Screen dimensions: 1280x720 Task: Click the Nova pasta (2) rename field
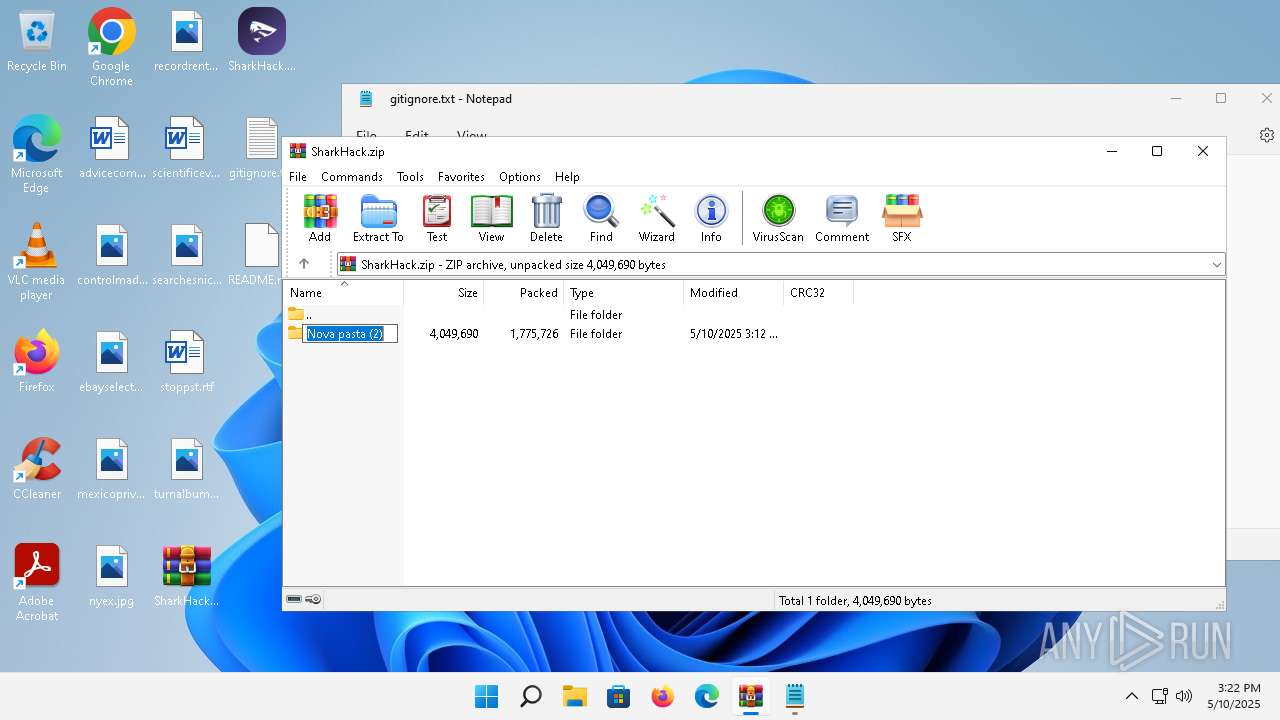point(350,334)
